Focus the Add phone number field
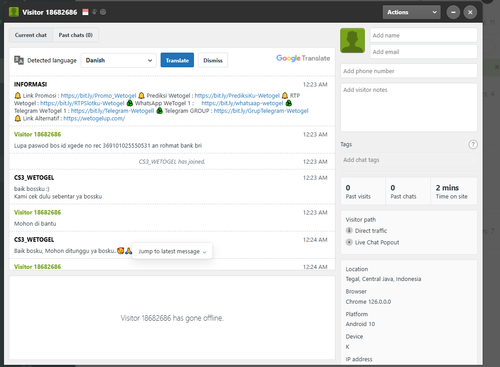 (x=409, y=71)
